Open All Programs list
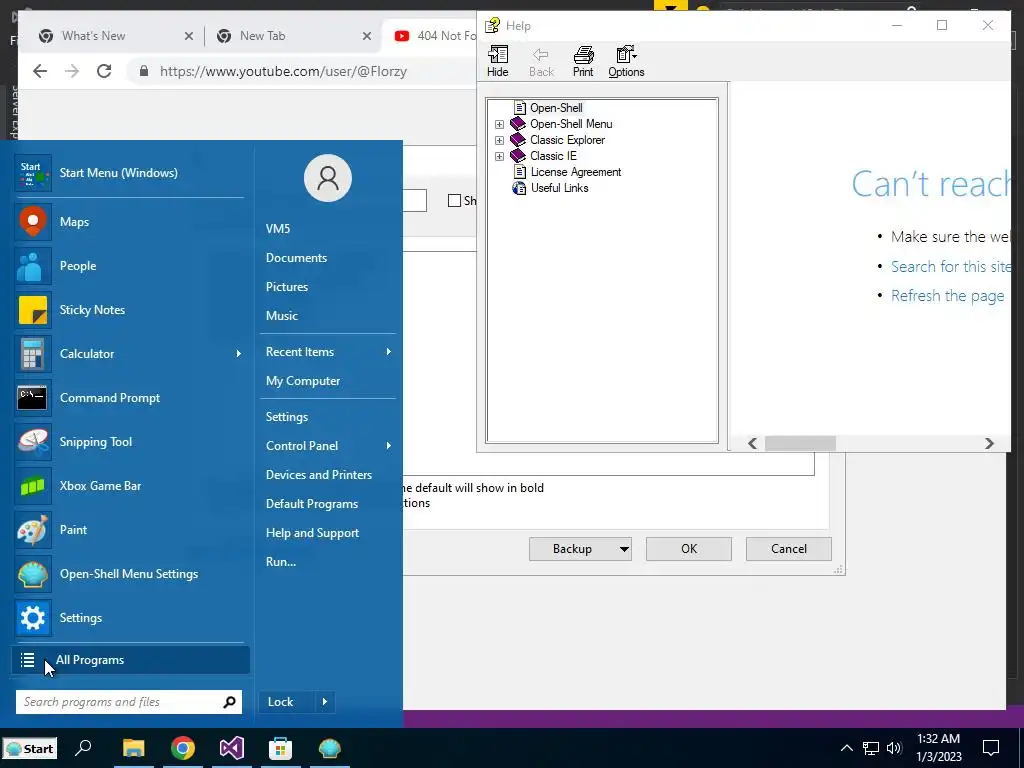 131,660
